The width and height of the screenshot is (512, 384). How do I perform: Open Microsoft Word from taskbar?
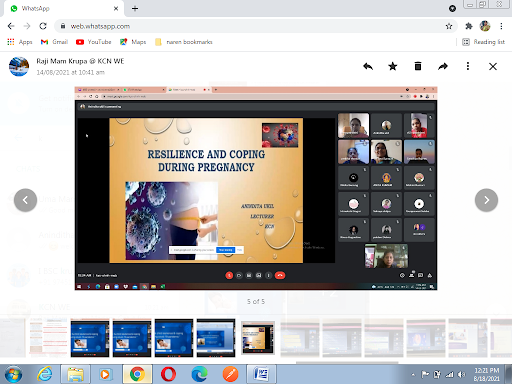pyautogui.click(x=261, y=374)
